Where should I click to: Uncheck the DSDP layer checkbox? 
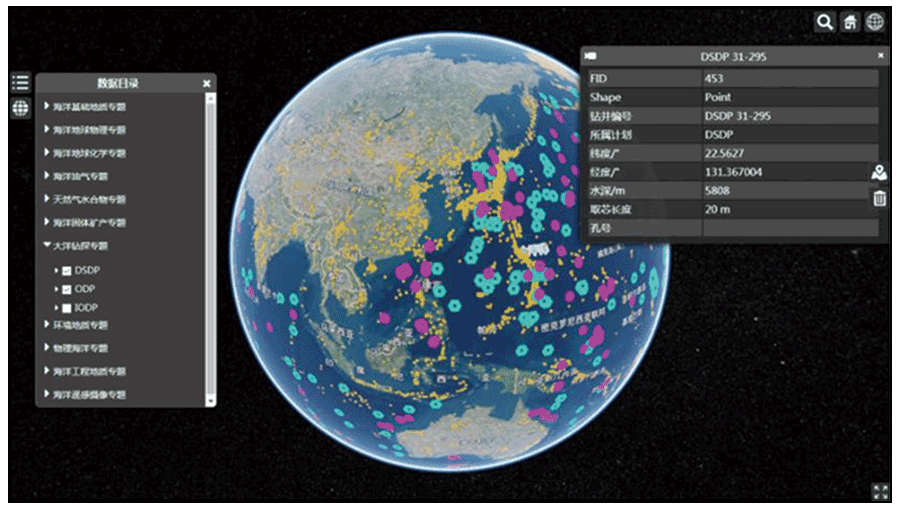click(x=67, y=271)
